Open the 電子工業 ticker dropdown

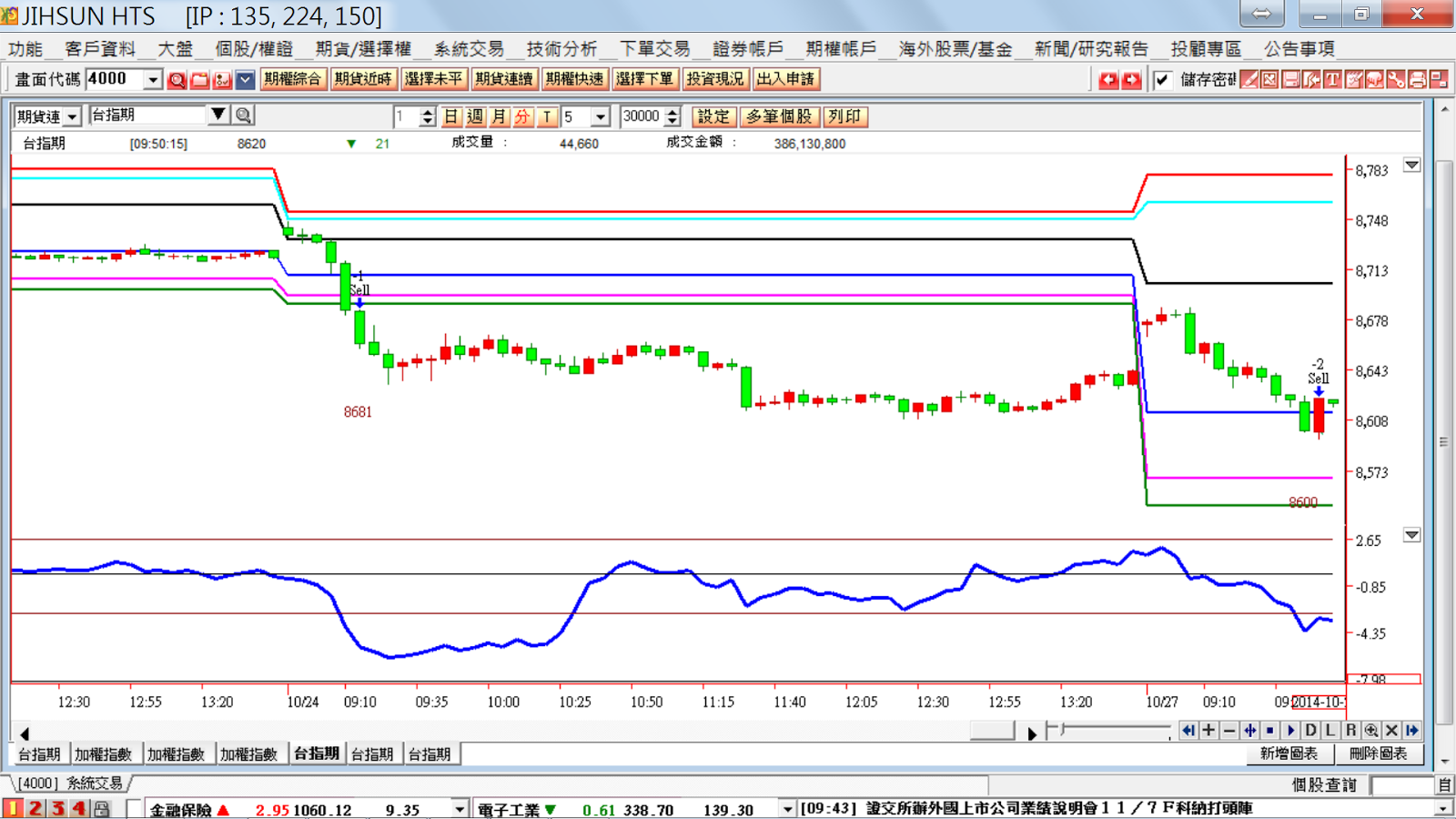point(788,809)
